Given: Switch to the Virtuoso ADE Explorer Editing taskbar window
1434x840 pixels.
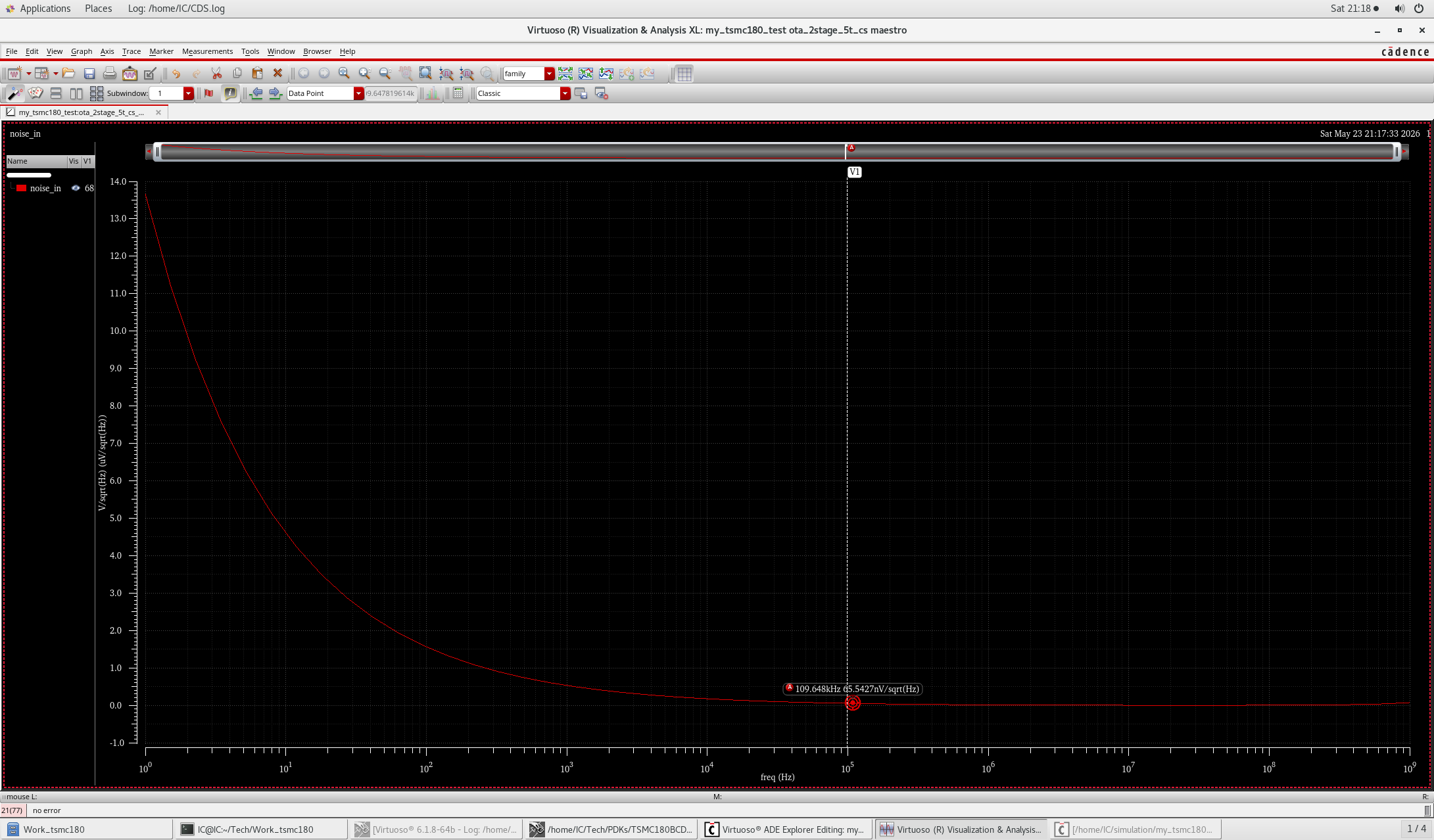Looking at the screenshot, I should pyautogui.click(x=785, y=829).
